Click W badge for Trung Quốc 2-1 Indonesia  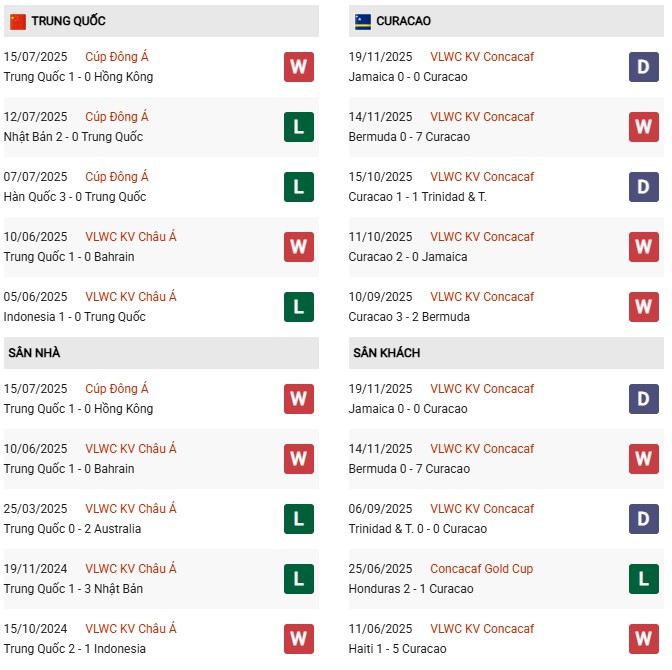(x=298, y=638)
